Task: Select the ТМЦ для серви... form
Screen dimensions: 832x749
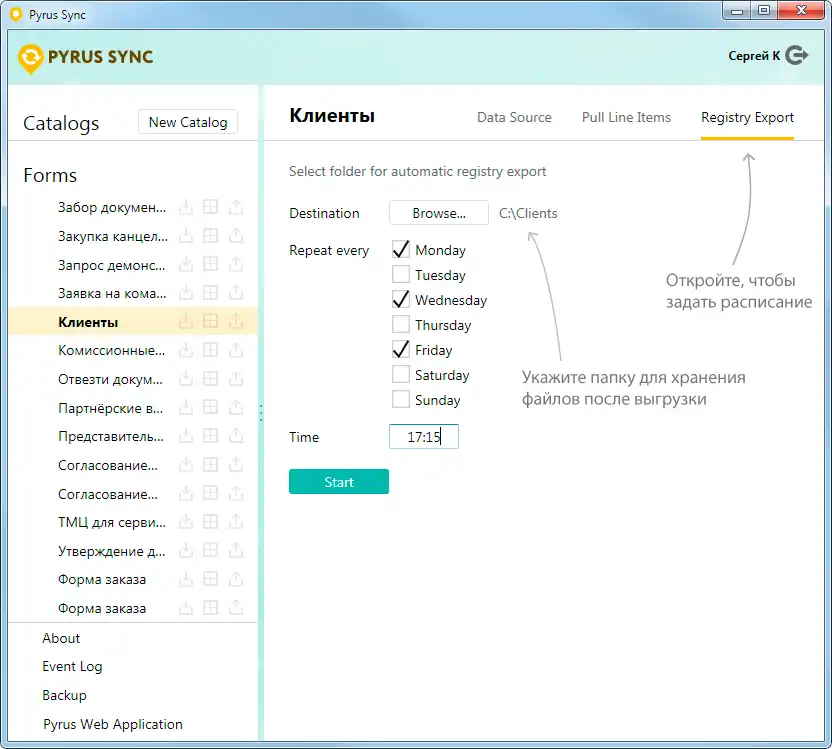Action: (111, 522)
